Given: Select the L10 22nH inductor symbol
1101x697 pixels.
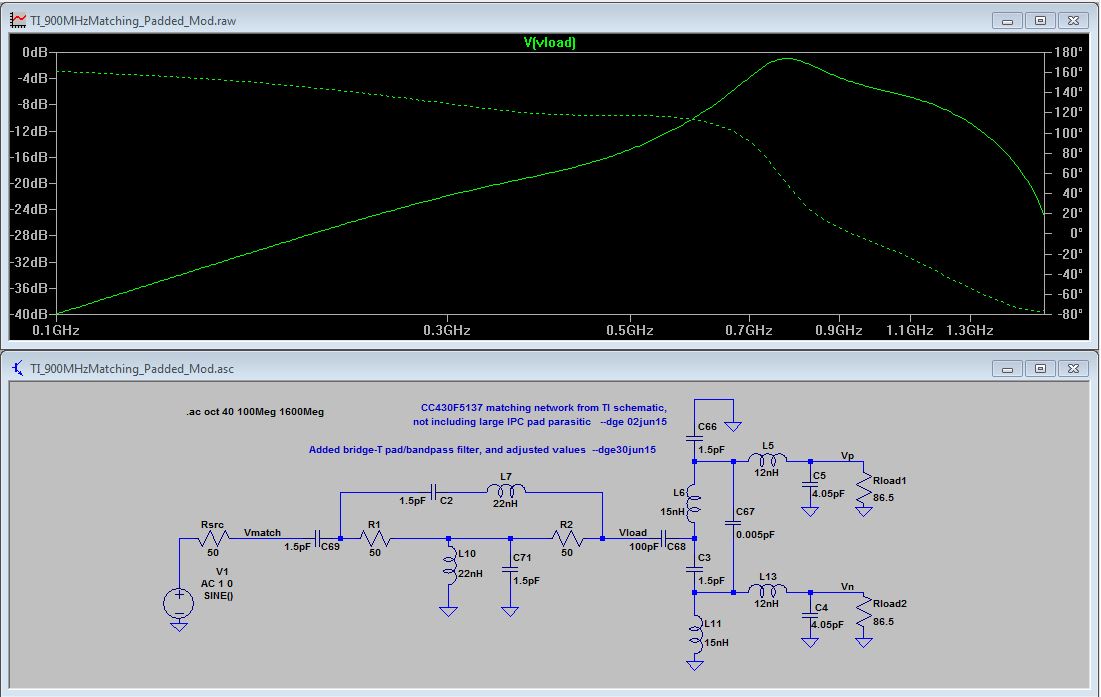Looking at the screenshot, I should (449, 567).
